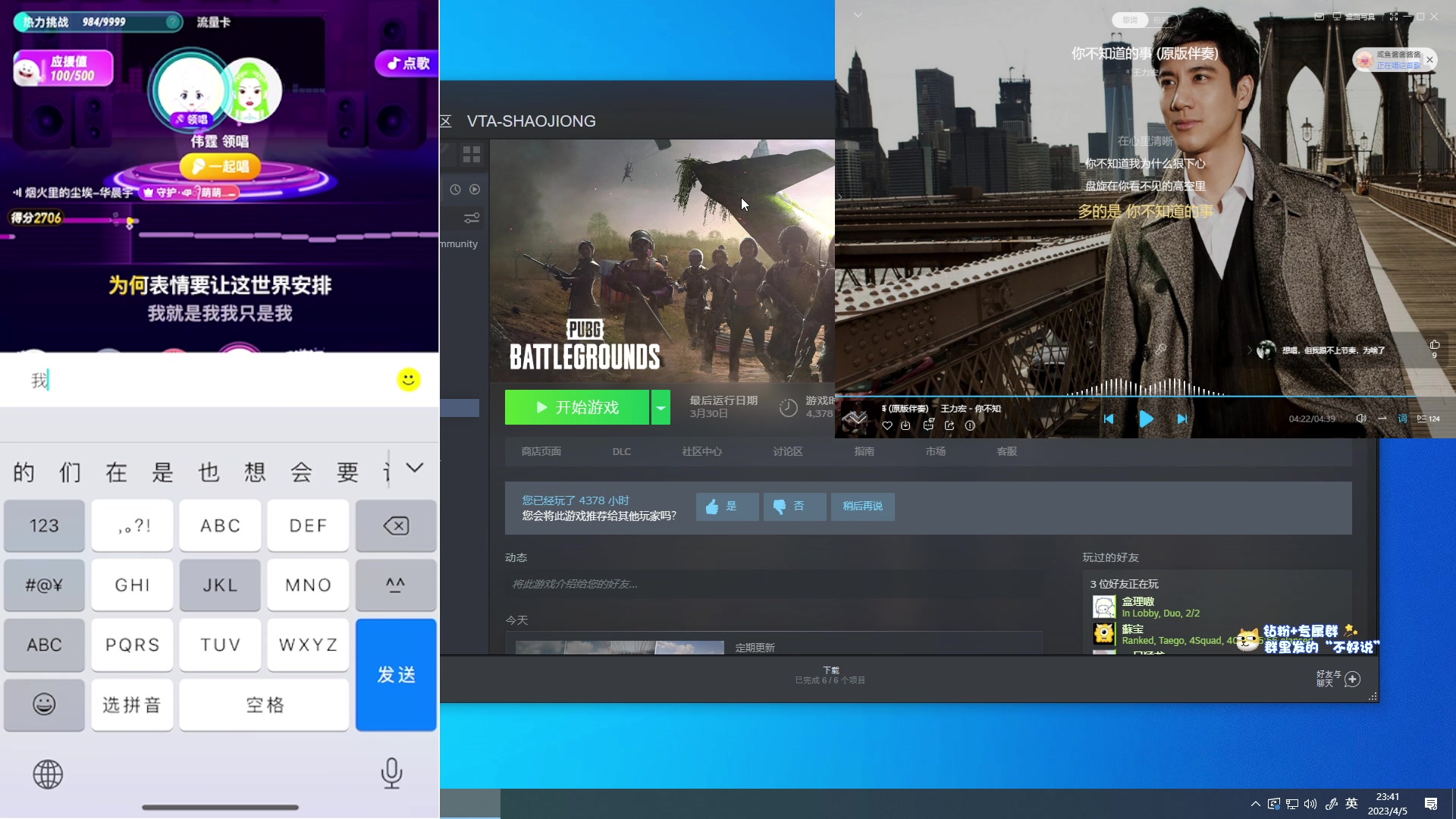Viewport: 1456px width, 819px height.
Task: Open the playlist queue showing 124
Action: 1428,419
